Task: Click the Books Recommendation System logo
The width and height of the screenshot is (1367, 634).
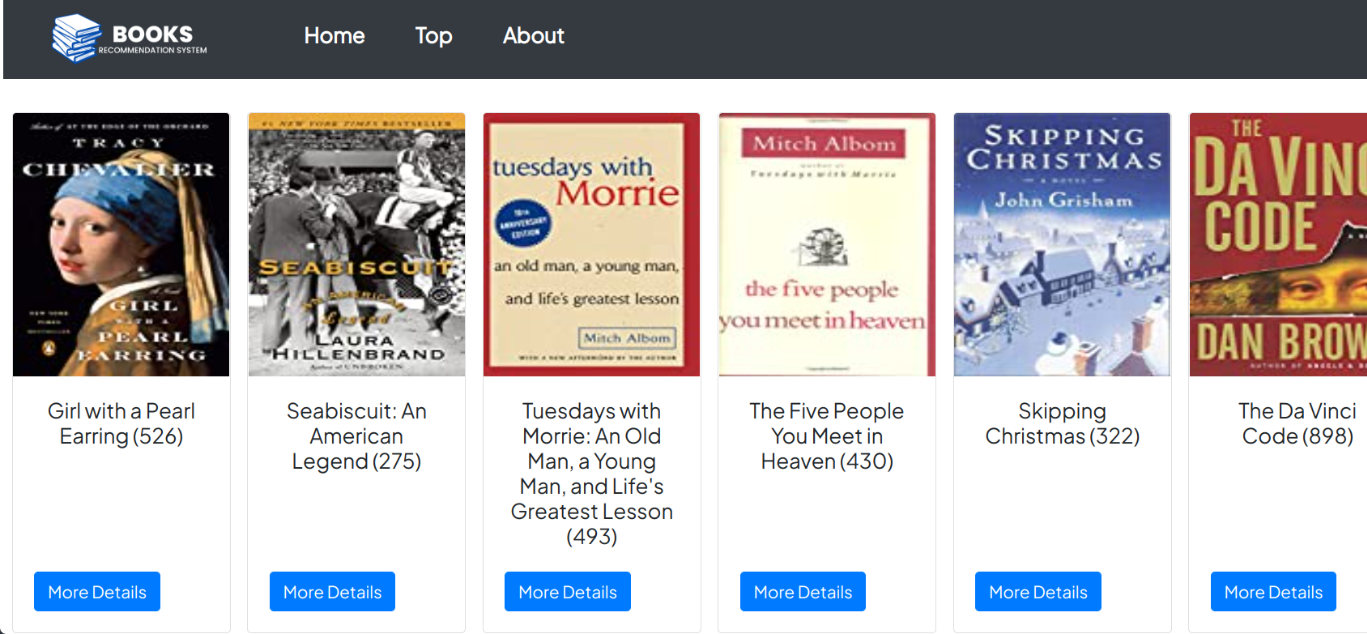Action: [x=130, y=38]
